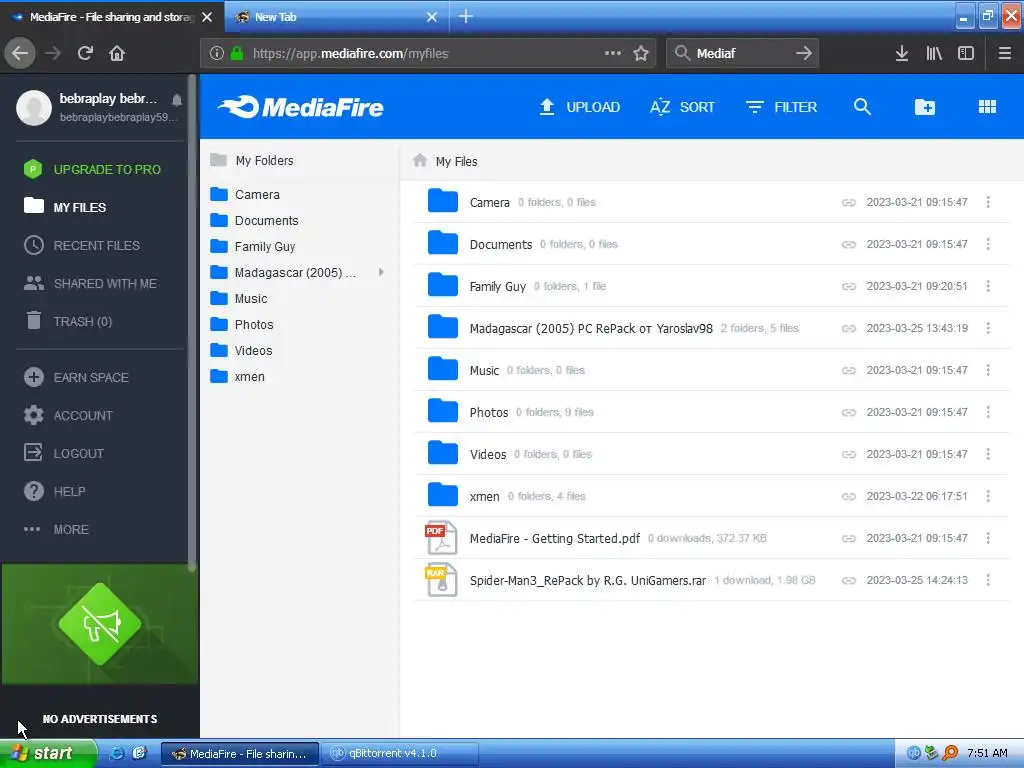This screenshot has width=1024, height=768.
Task: Open HELP in the sidebar
Action: [x=54, y=491]
